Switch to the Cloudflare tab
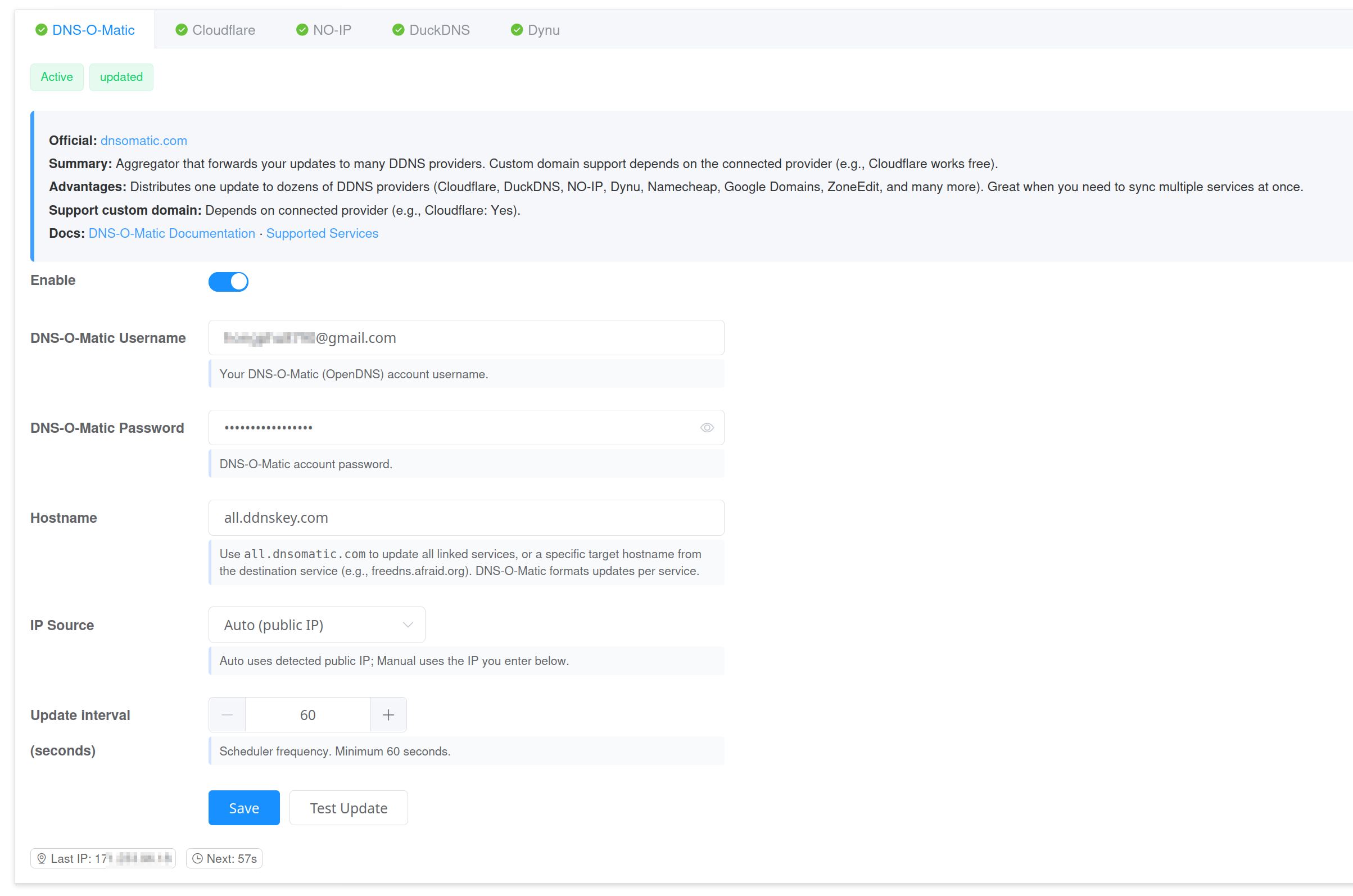This screenshot has width=1353, height=896. pos(223,30)
